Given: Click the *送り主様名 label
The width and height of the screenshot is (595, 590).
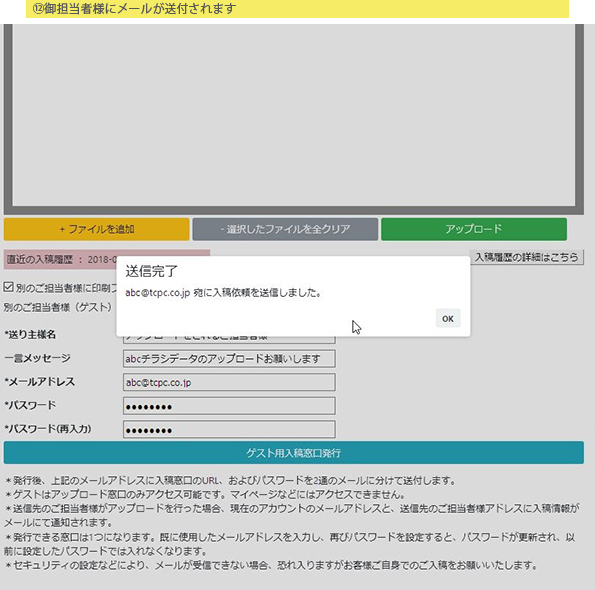Looking at the screenshot, I should click(x=30, y=334).
